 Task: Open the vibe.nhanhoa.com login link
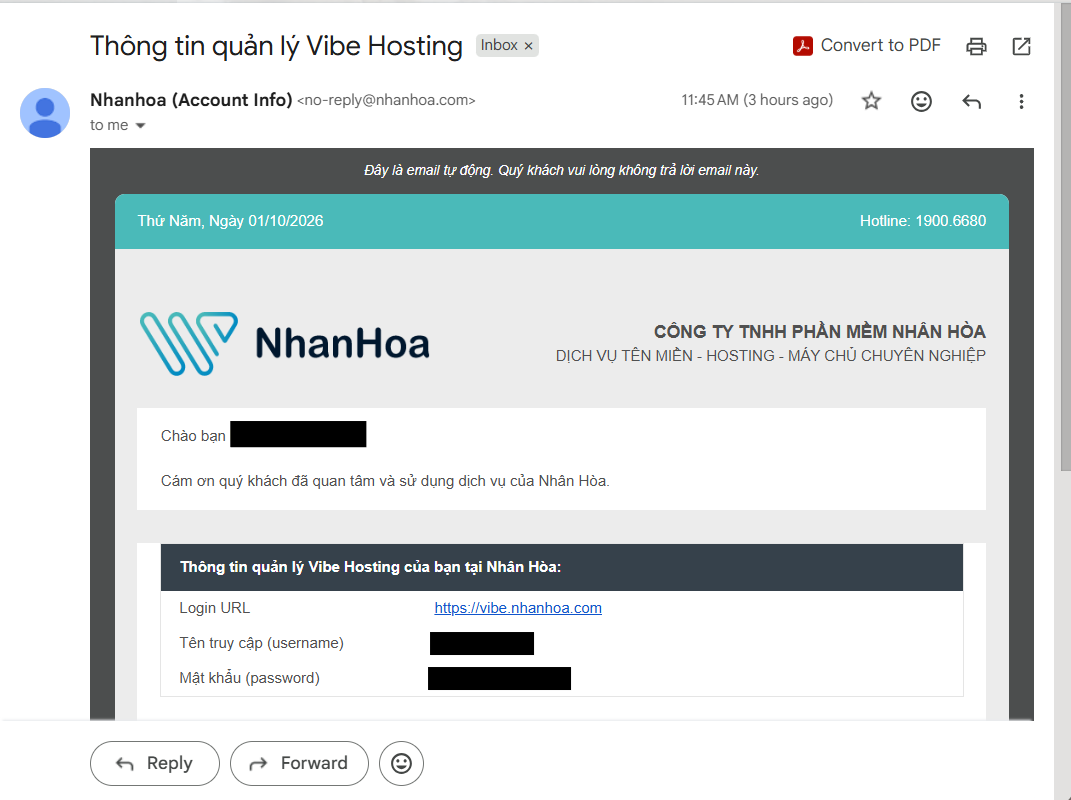[518, 608]
